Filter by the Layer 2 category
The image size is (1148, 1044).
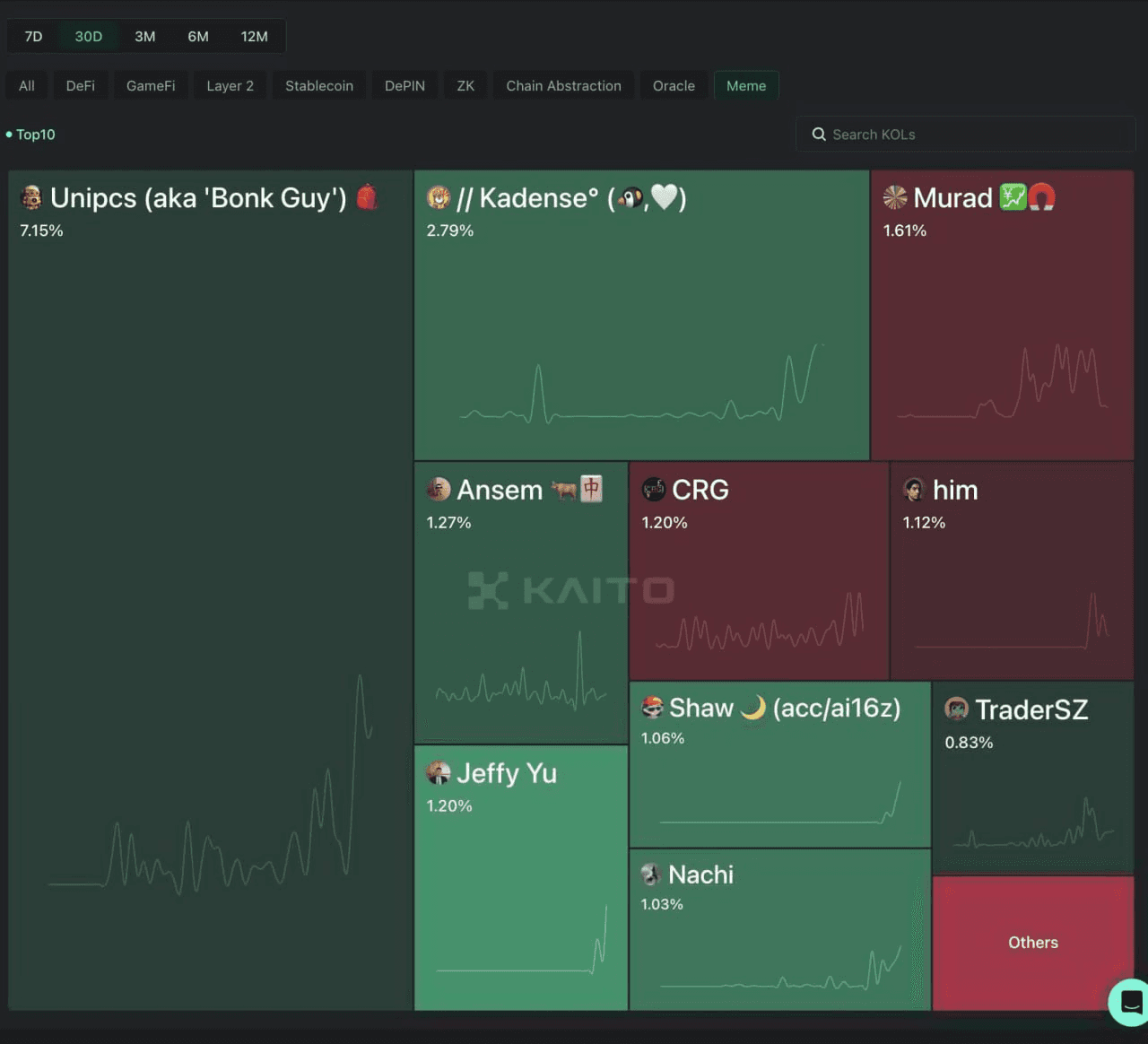point(230,86)
